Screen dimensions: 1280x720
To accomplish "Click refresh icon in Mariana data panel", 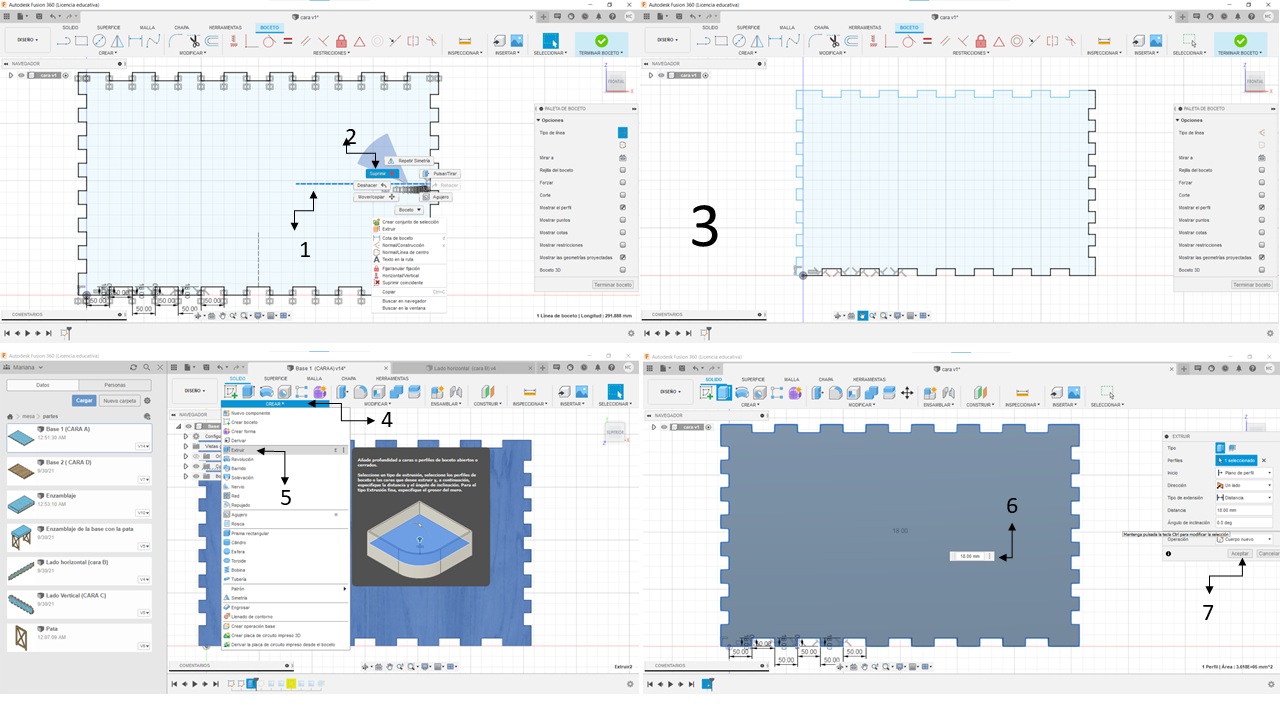I will (x=134, y=366).
